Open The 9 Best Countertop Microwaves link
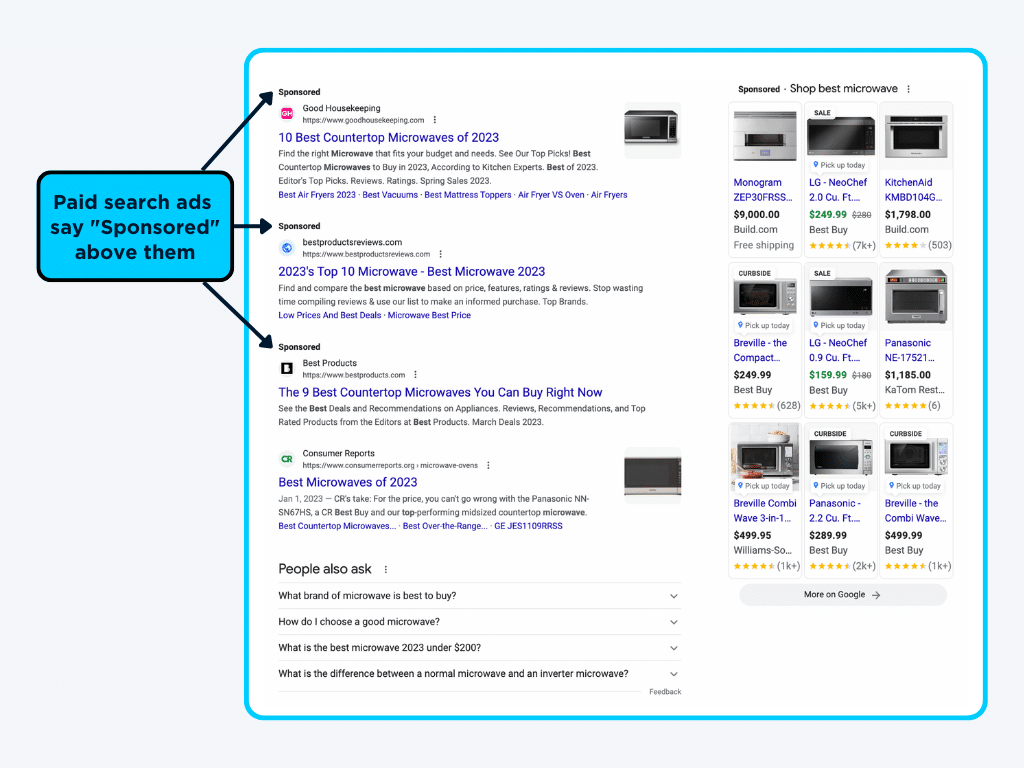This screenshot has width=1024, height=768. tap(440, 392)
